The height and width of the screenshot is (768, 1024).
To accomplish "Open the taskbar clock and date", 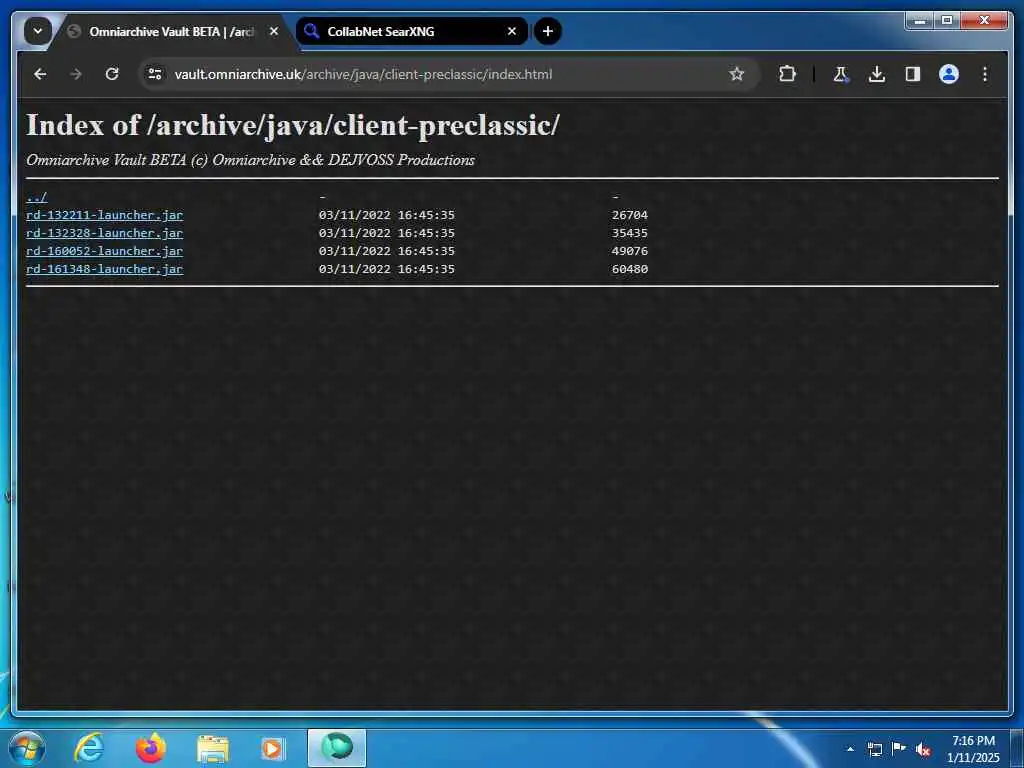I will (x=973, y=749).
